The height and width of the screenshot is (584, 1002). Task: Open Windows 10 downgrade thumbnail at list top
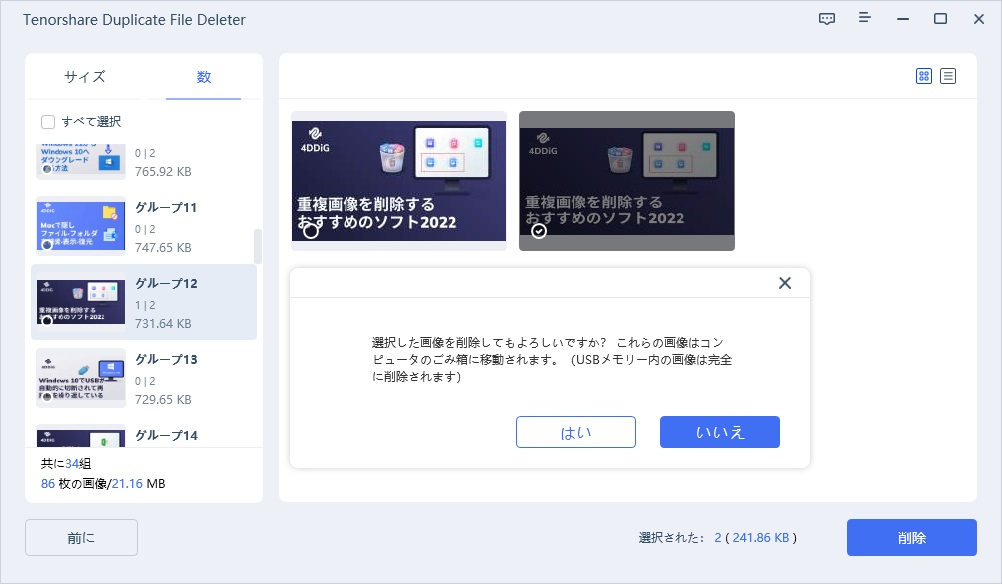[81, 162]
